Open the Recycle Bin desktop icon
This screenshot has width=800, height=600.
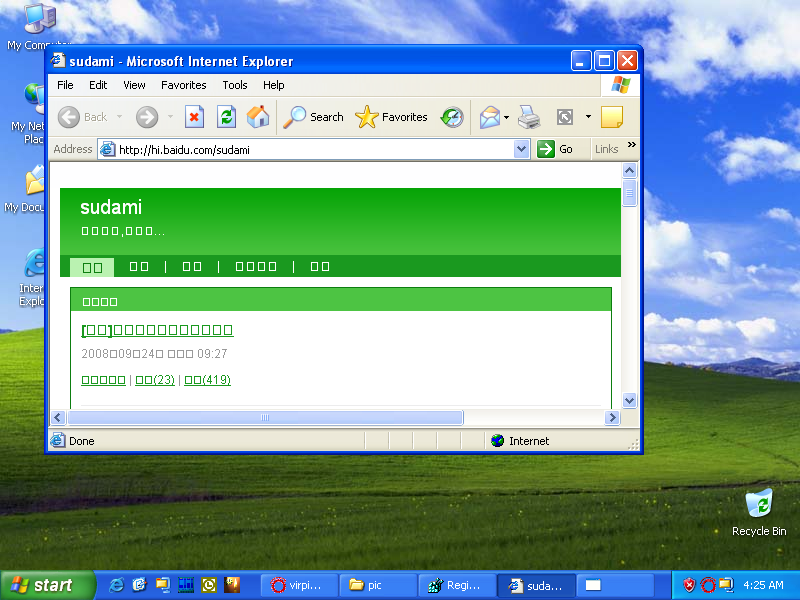(759, 513)
